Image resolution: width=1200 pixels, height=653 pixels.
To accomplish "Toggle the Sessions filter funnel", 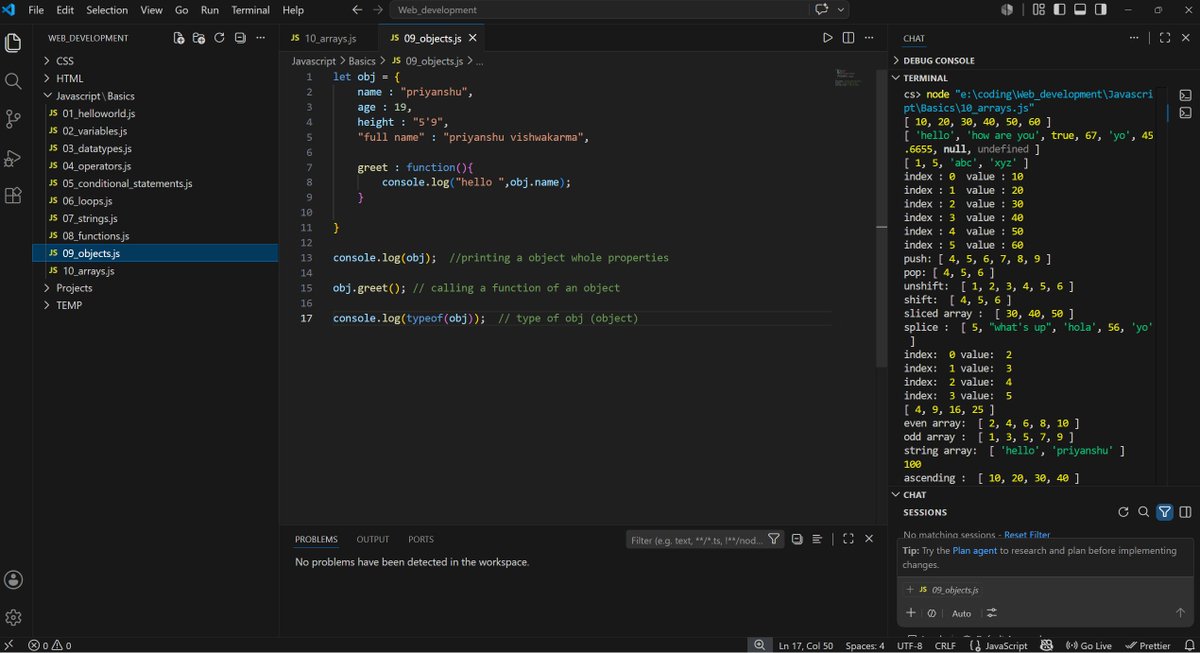I will coord(1165,512).
